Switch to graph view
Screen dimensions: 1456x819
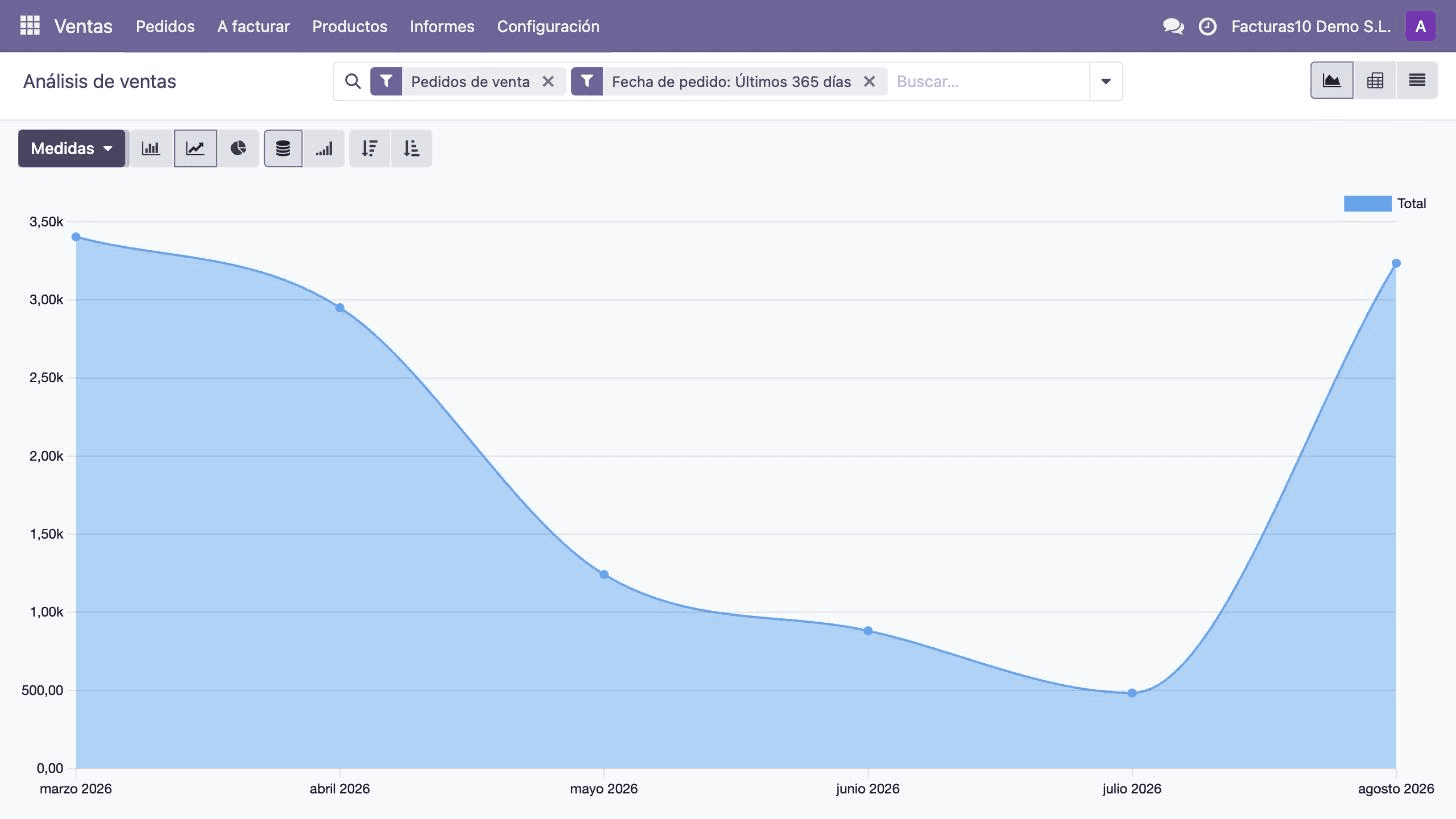1332,81
